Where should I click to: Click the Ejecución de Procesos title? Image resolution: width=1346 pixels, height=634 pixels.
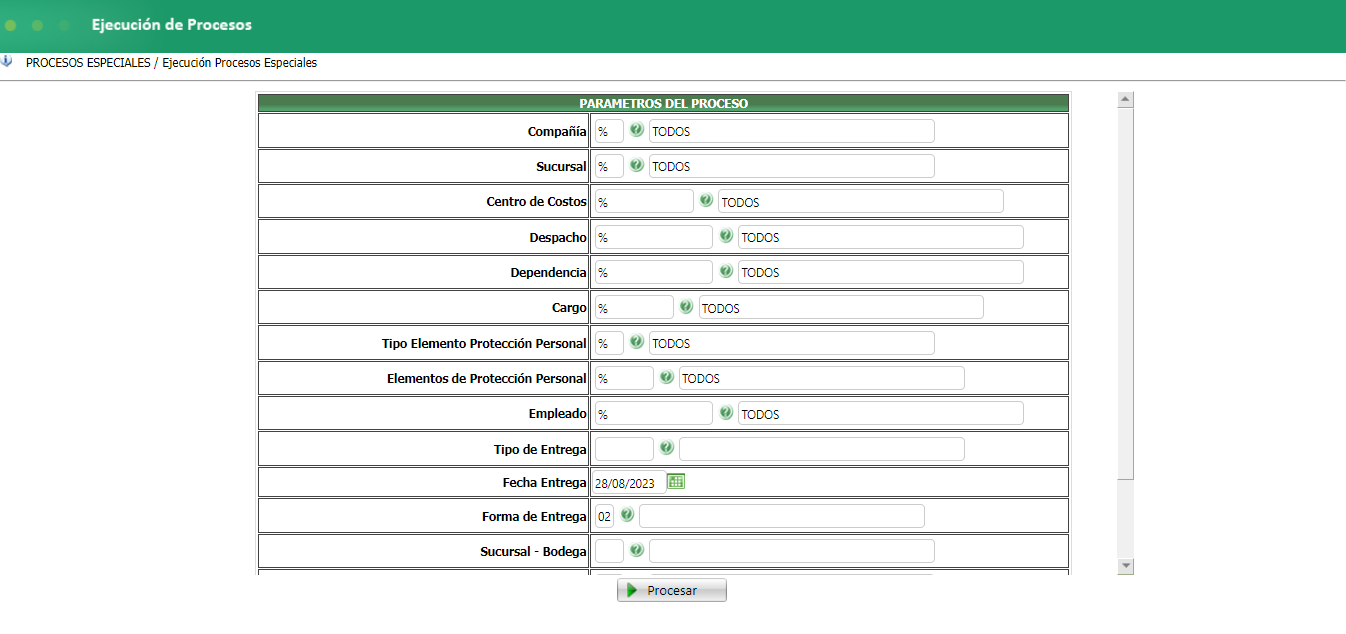coord(172,24)
